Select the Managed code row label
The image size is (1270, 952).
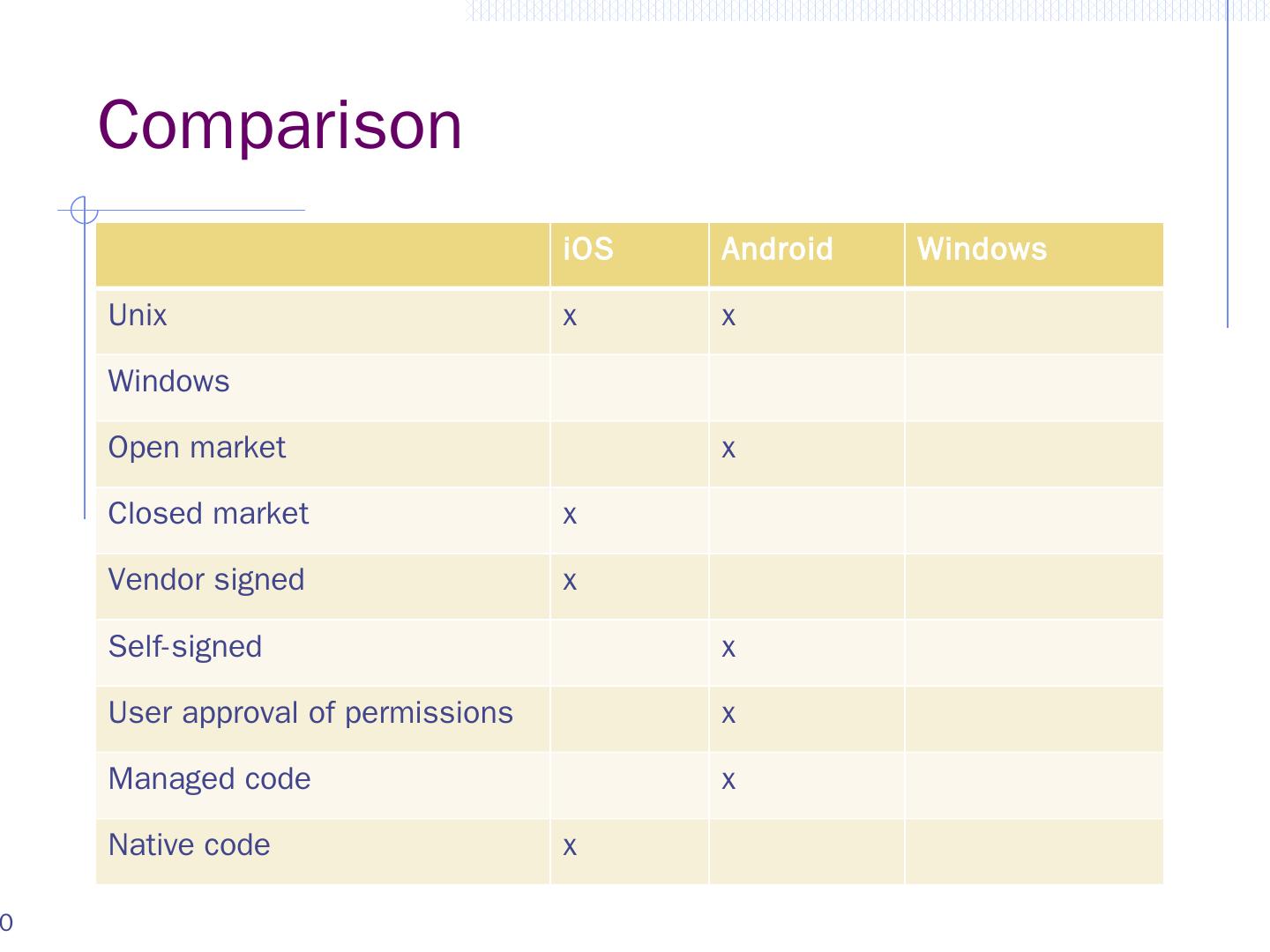click(209, 779)
